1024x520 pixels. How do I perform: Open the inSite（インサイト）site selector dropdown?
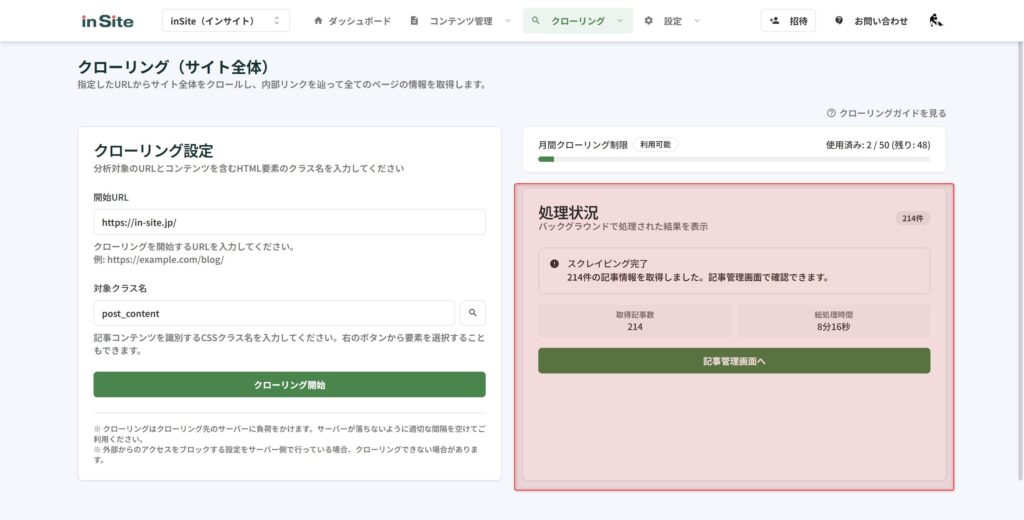point(225,20)
